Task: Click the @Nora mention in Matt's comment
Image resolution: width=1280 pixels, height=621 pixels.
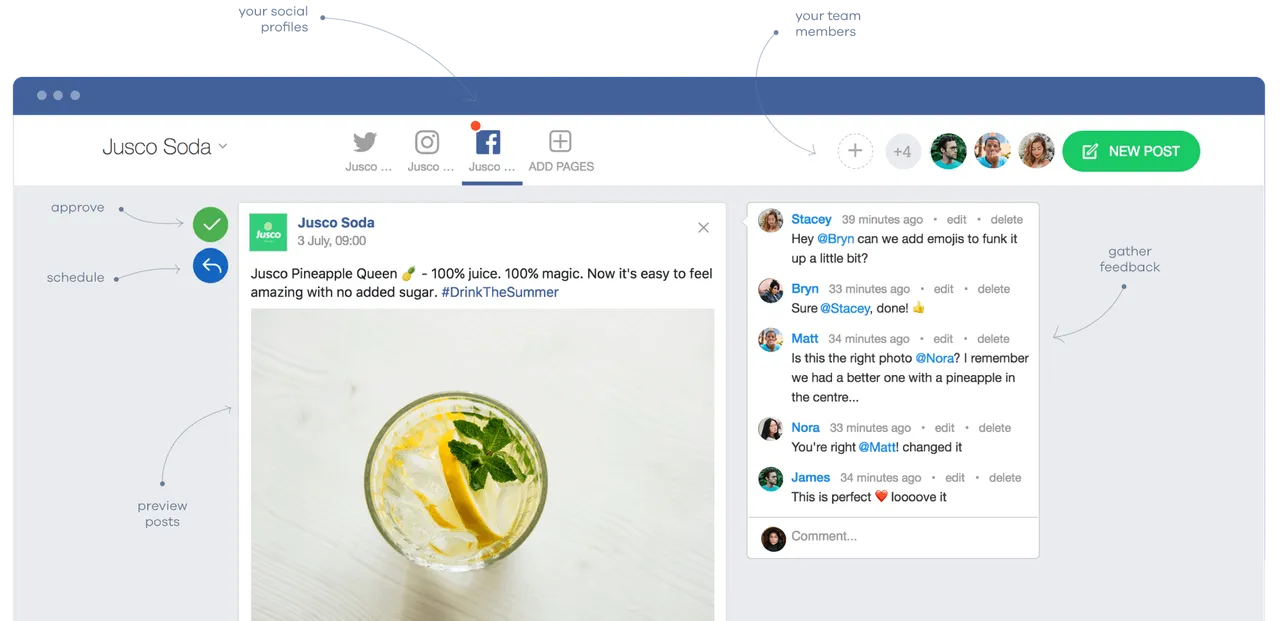Action: click(935, 358)
